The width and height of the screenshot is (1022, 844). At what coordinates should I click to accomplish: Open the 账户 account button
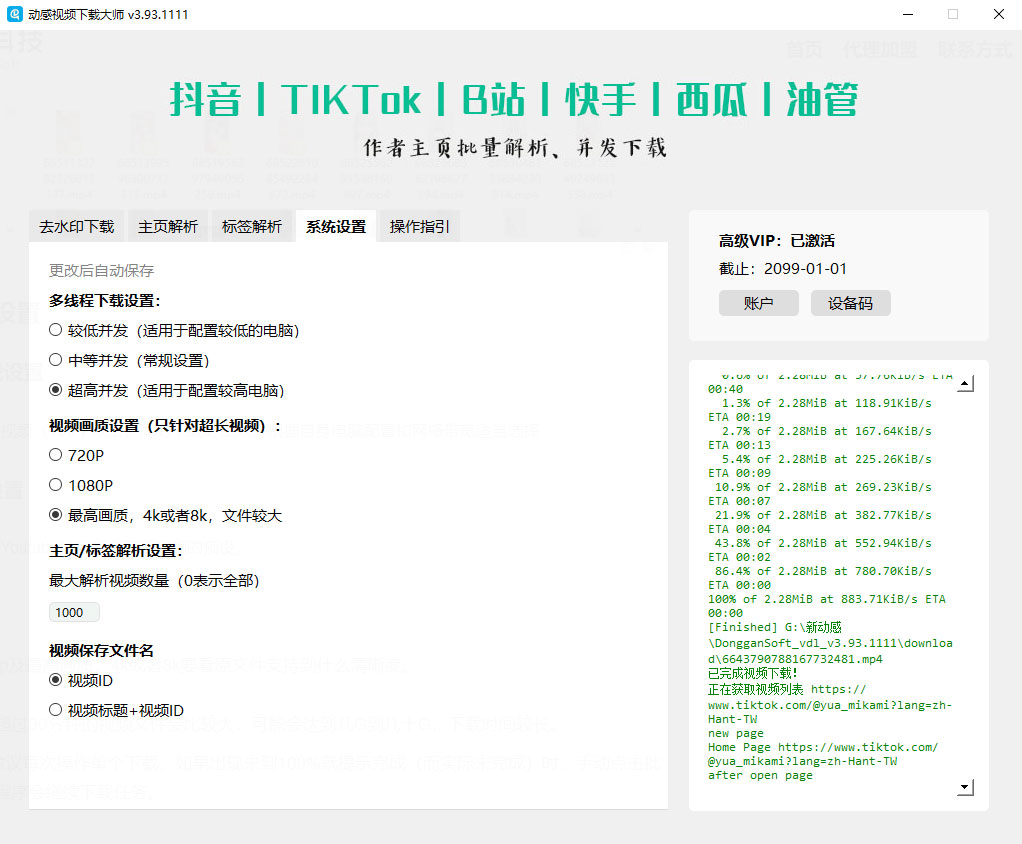pyautogui.click(x=759, y=303)
